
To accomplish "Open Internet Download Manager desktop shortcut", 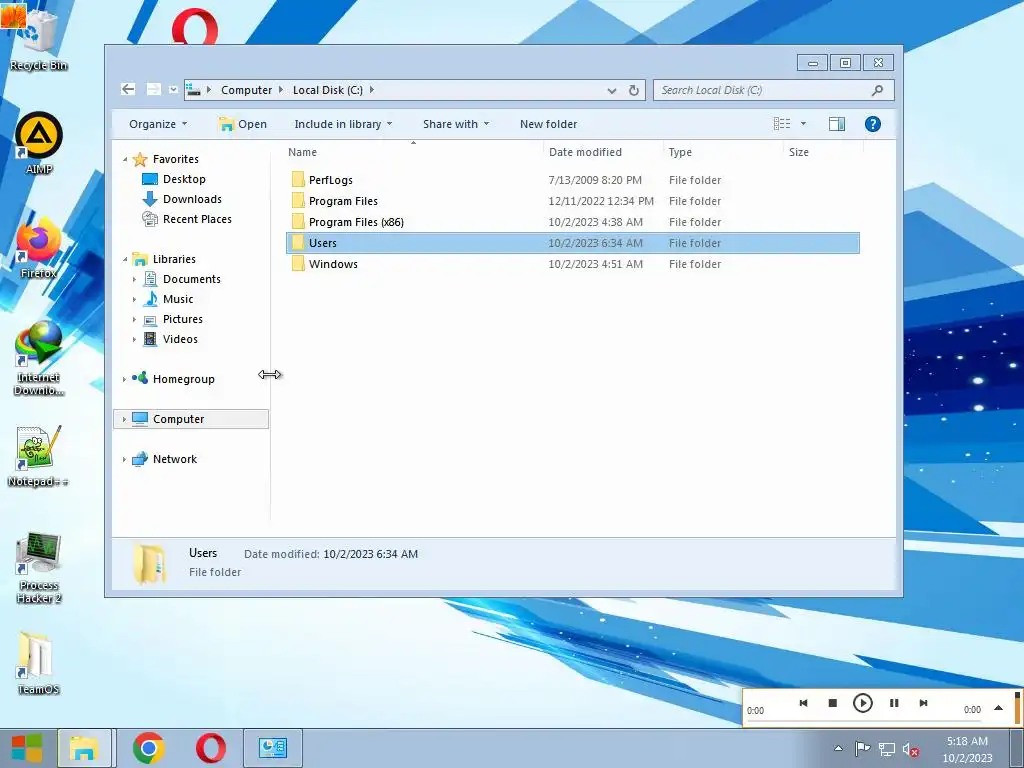I will point(39,358).
